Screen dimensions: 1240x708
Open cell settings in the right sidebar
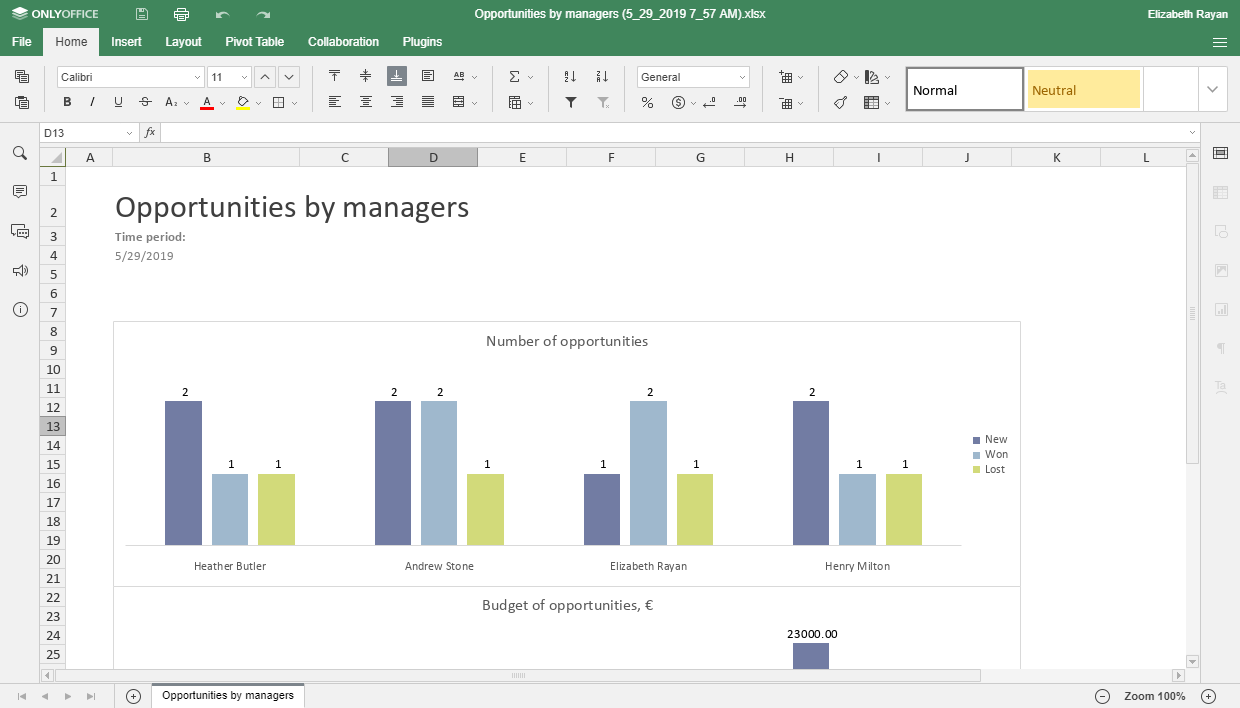pos(1220,152)
